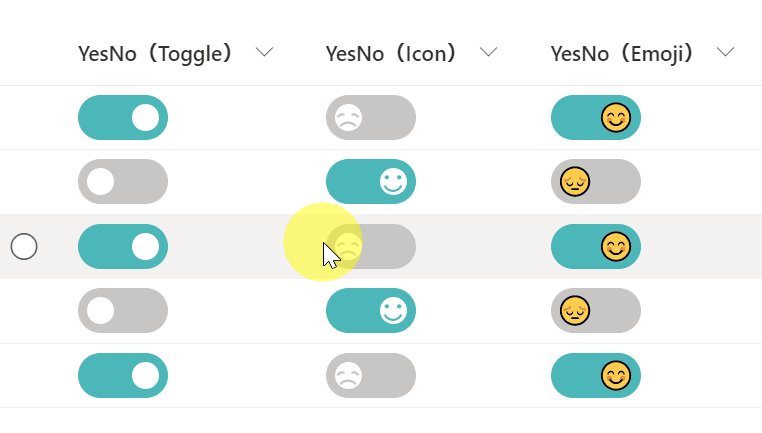Open YesNo (Icon) column dropdown chevron
762x433 pixels.
[x=489, y=53]
